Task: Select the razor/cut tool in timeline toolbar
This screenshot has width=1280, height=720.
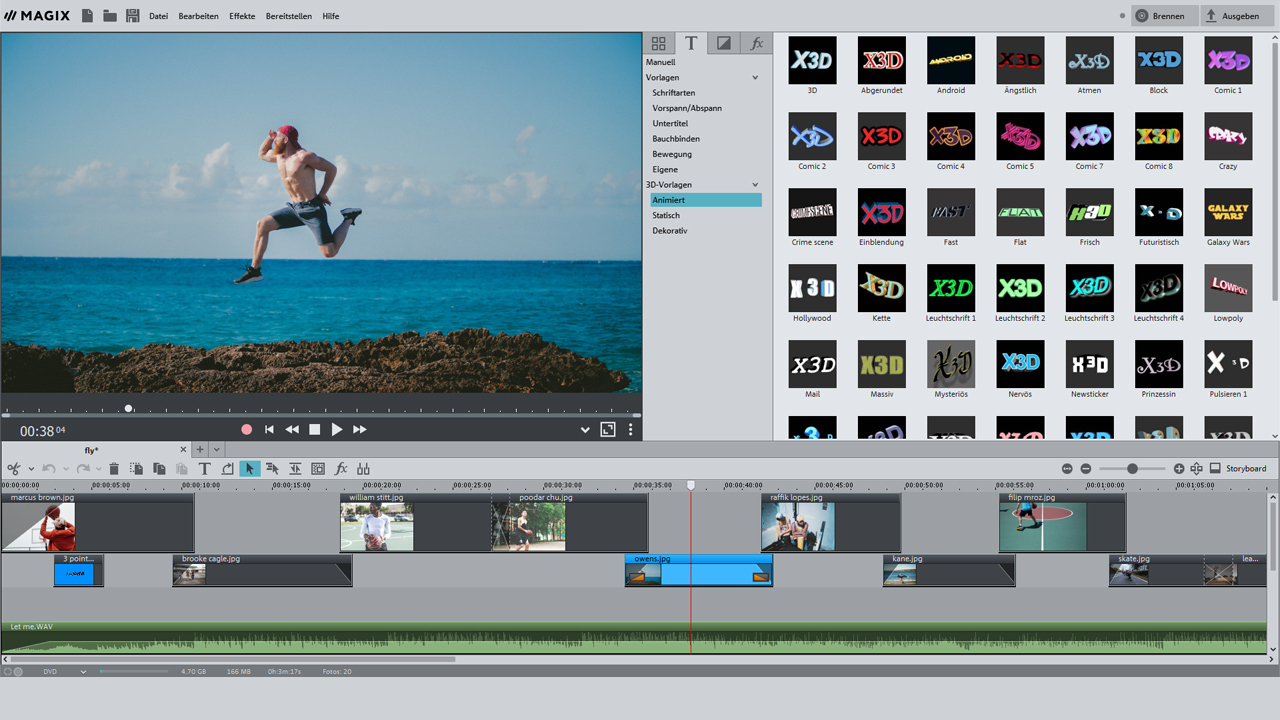Action: tap(16, 468)
